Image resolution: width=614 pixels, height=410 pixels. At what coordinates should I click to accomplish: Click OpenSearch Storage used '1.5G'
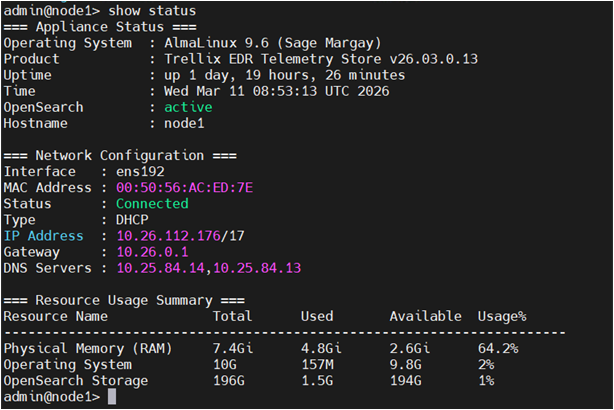(317, 381)
